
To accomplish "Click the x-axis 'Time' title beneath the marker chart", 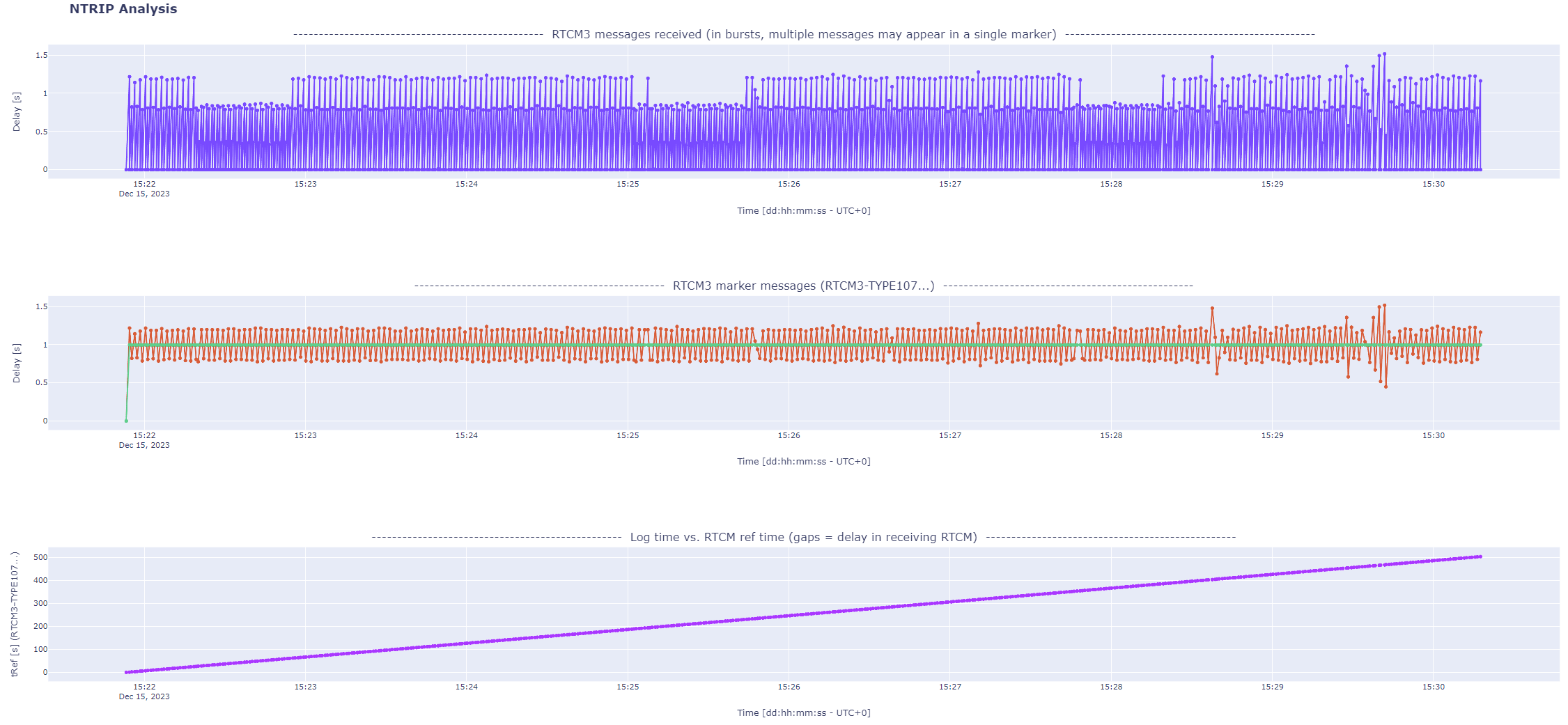I will pyautogui.click(x=803, y=461).
